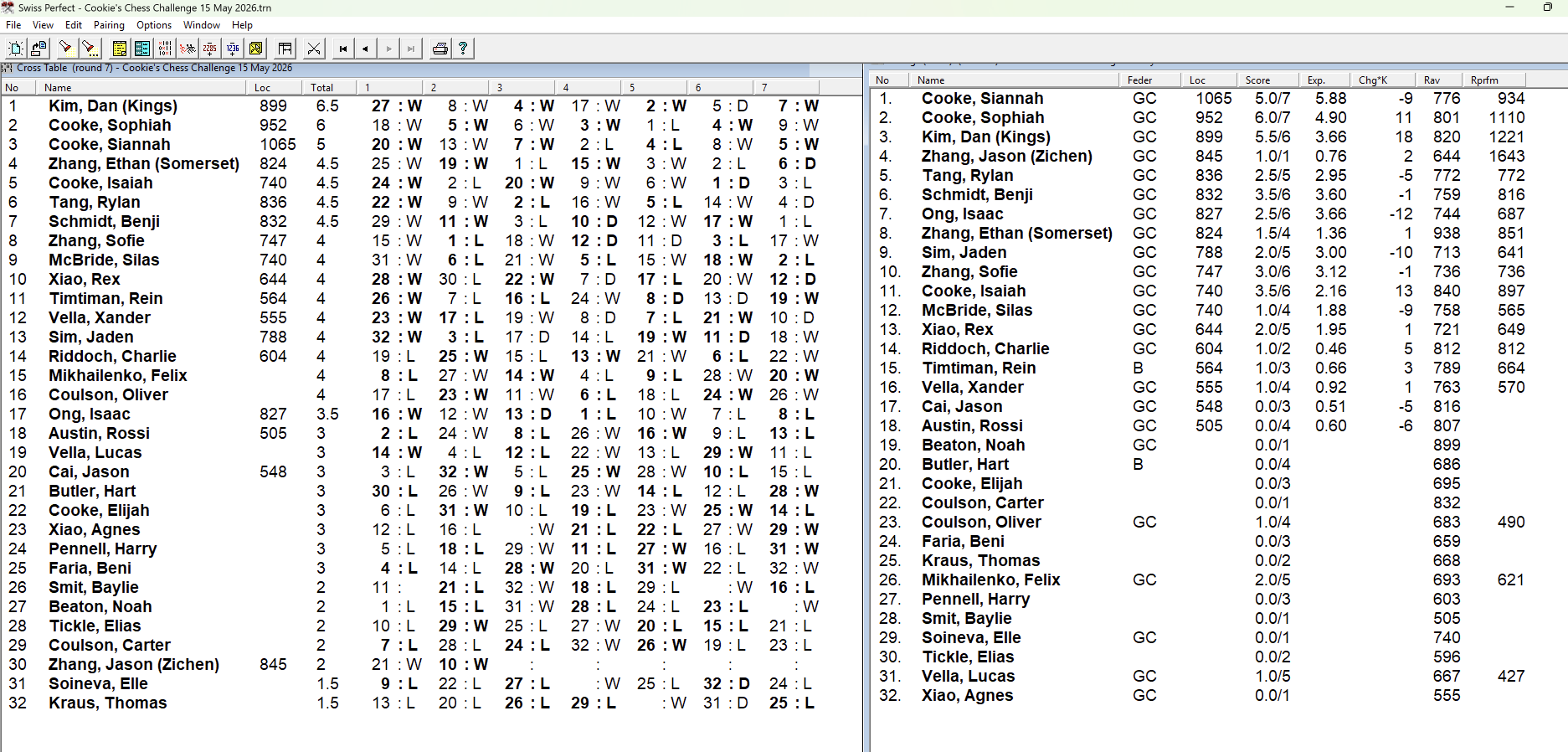Image resolution: width=1568 pixels, height=752 pixels.
Task: Click the cross table Total column header
Action: (332, 88)
